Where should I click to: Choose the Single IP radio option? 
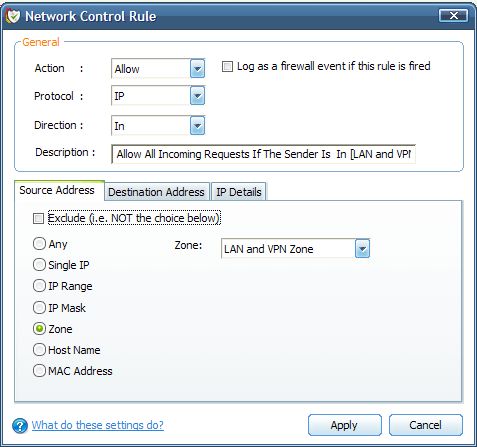pyautogui.click(x=39, y=265)
